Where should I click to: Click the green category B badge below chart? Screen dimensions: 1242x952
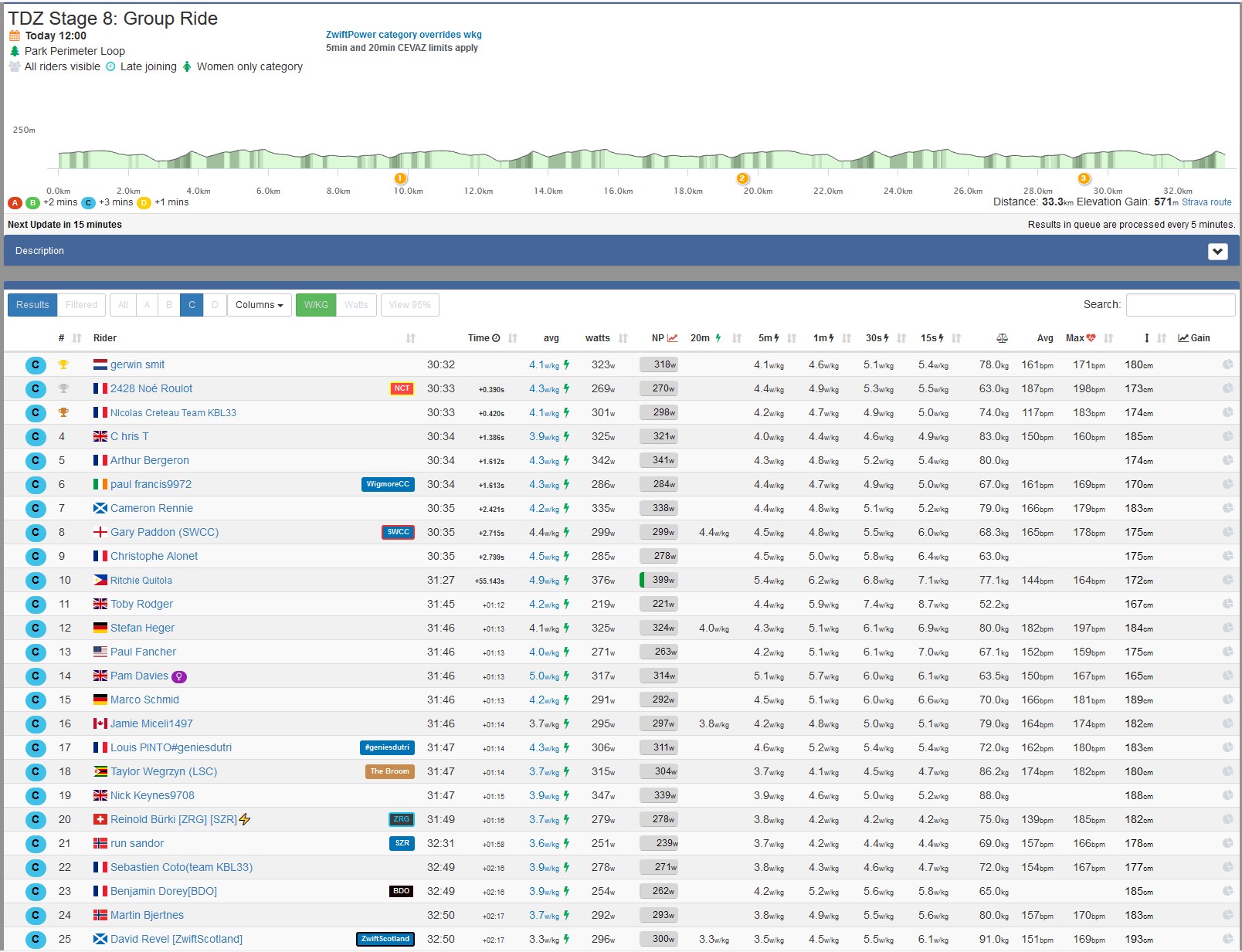click(32, 203)
